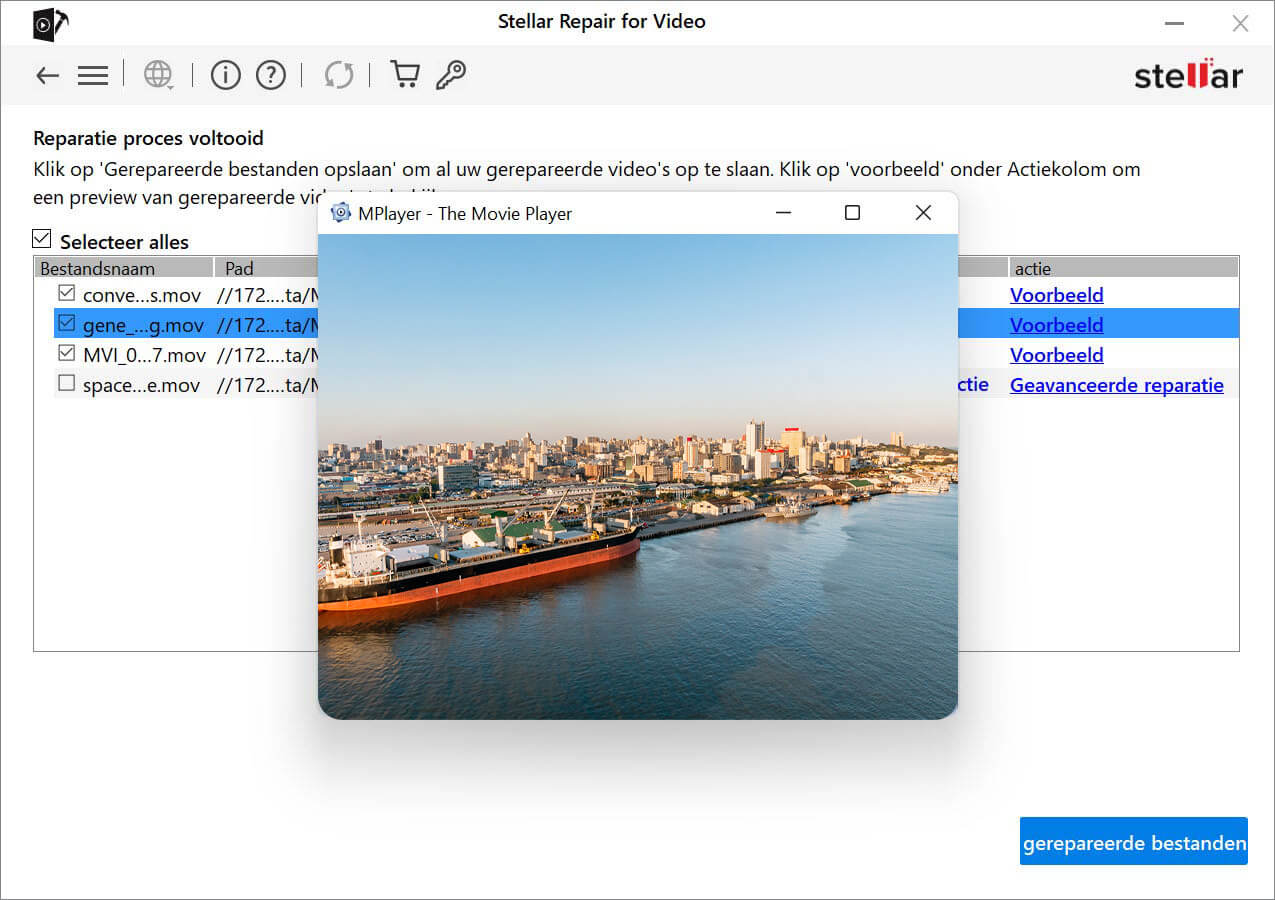This screenshot has height=900, width=1275.
Task: Select the MVI_0...7.mov file name
Action: pyautogui.click(x=145, y=355)
